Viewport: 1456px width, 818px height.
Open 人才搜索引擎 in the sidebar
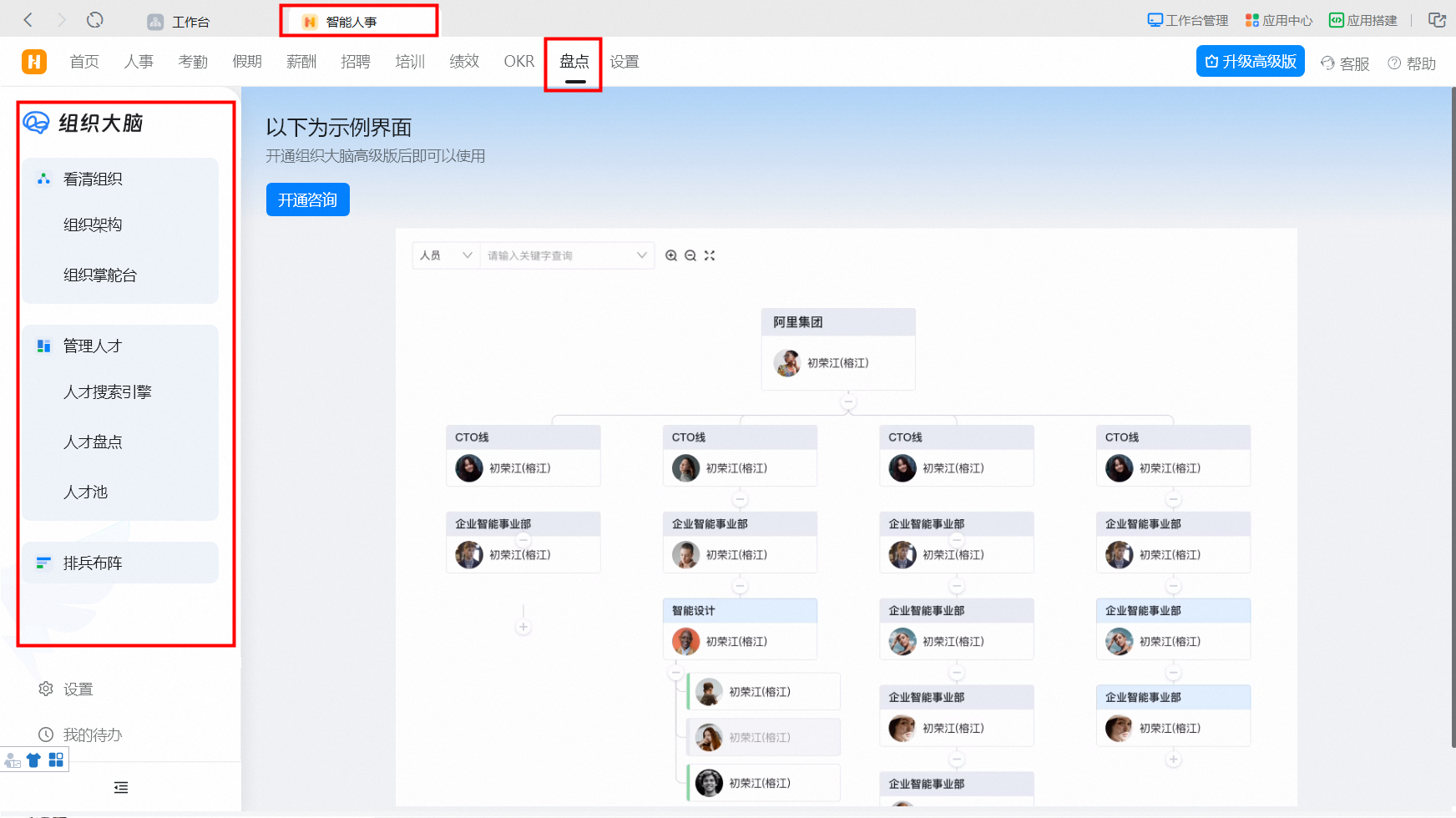click(108, 391)
